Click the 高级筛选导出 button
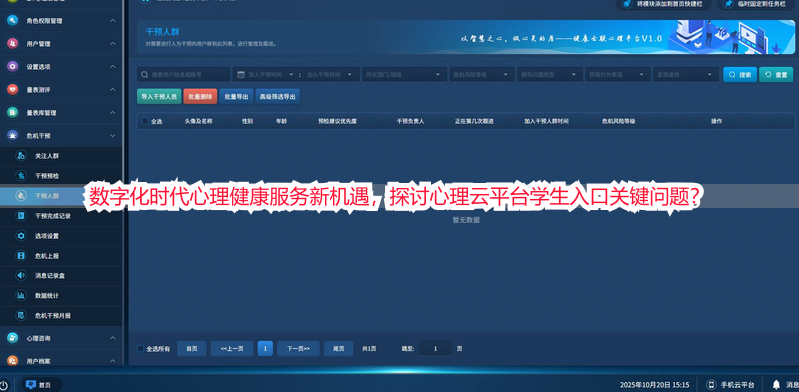The height and width of the screenshot is (392, 799). tap(277, 96)
